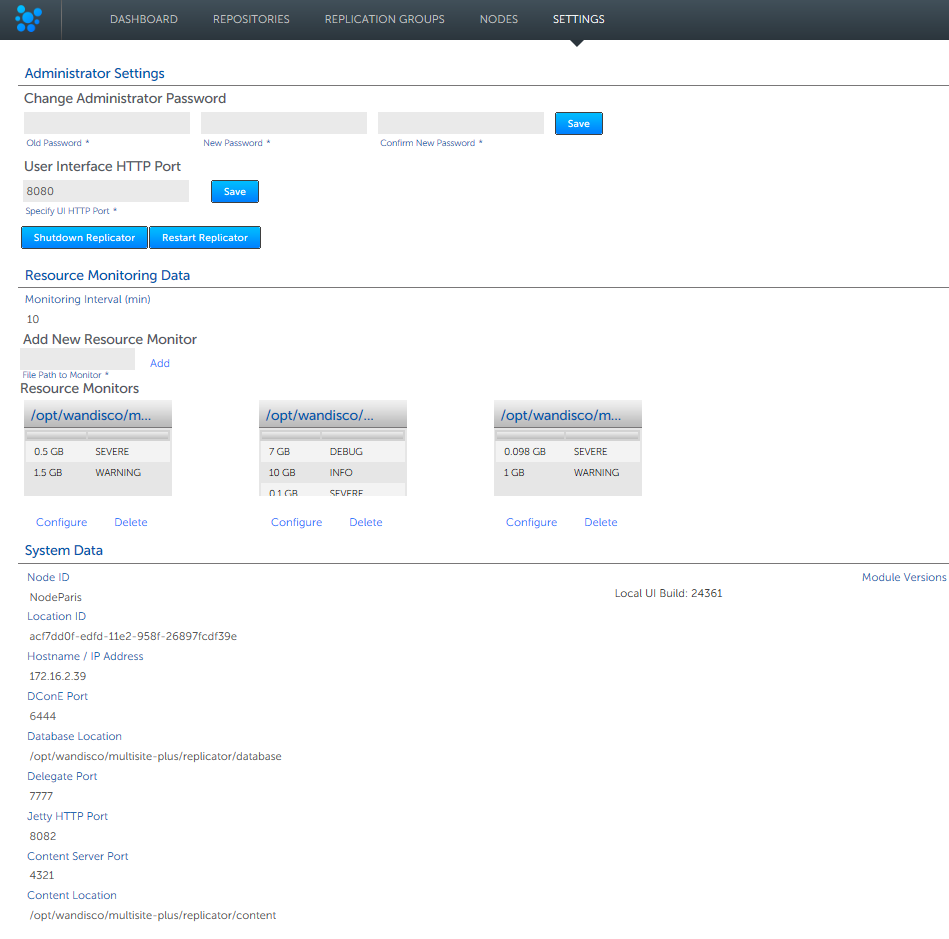
Task: Edit the UI HTTP Port field showing 8080
Action: click(106, 191)
